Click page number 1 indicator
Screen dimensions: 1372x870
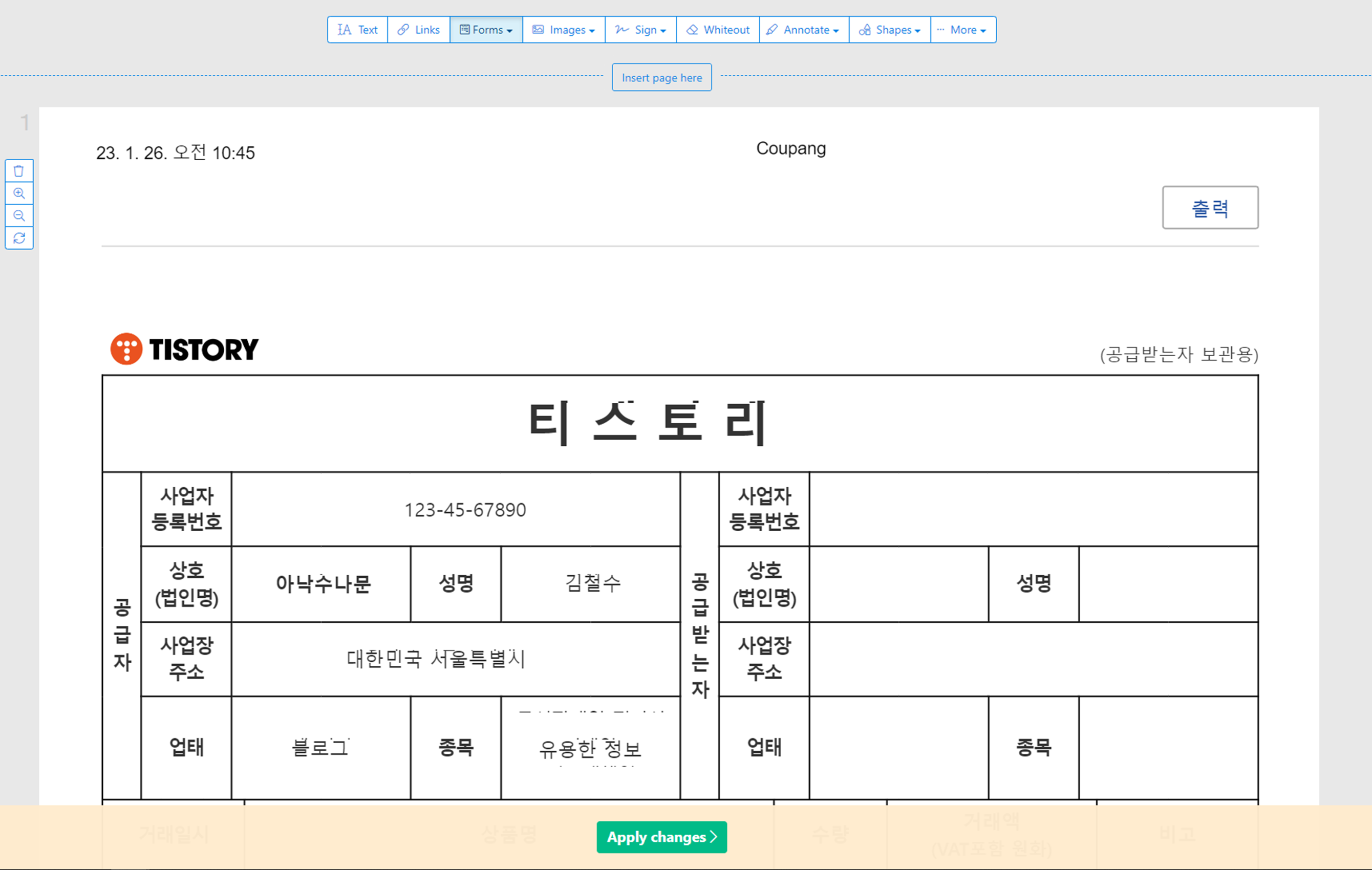(x=25, y=122)
